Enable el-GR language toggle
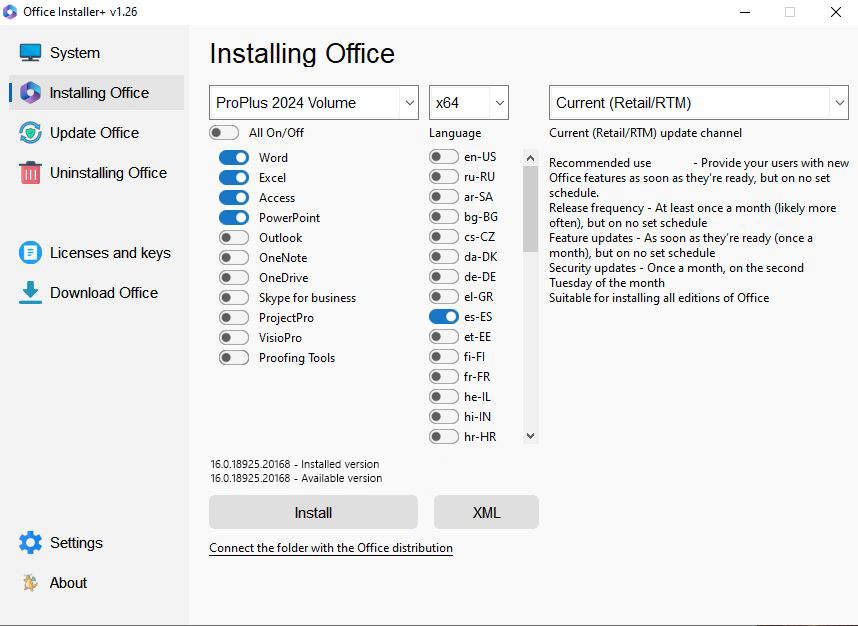This screenshot has width=858, height=626. point(444,297)
